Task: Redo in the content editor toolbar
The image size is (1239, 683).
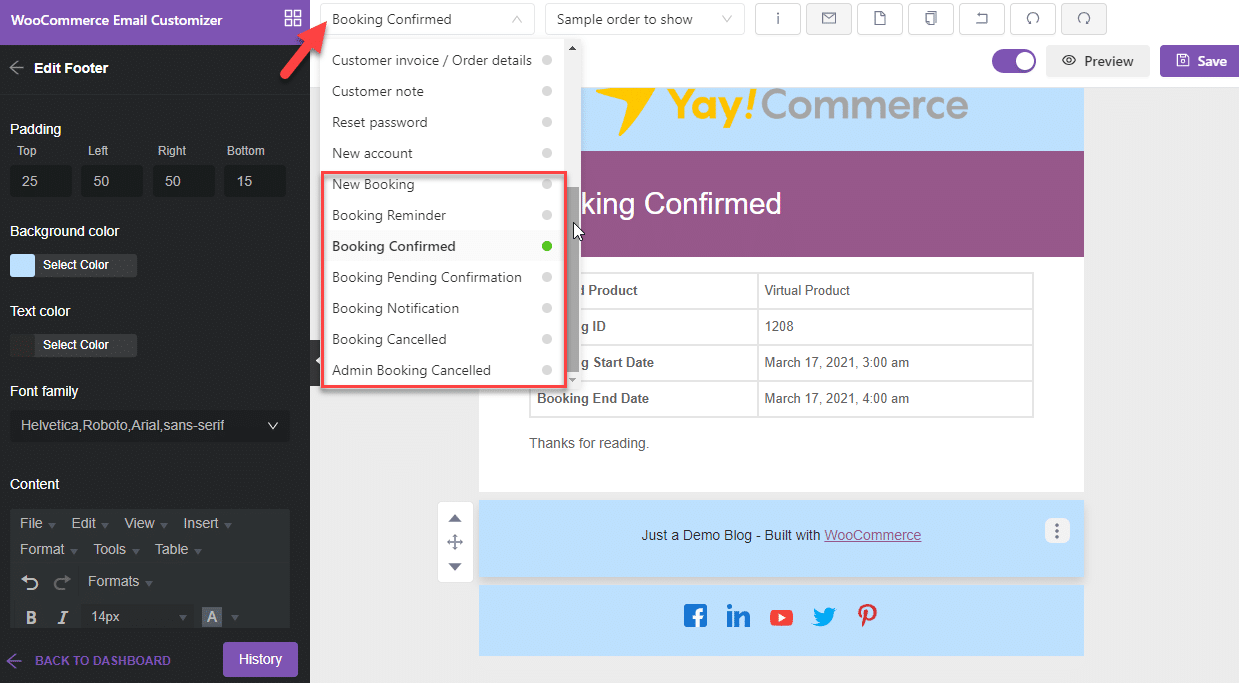Action: [x=62, y=582]
